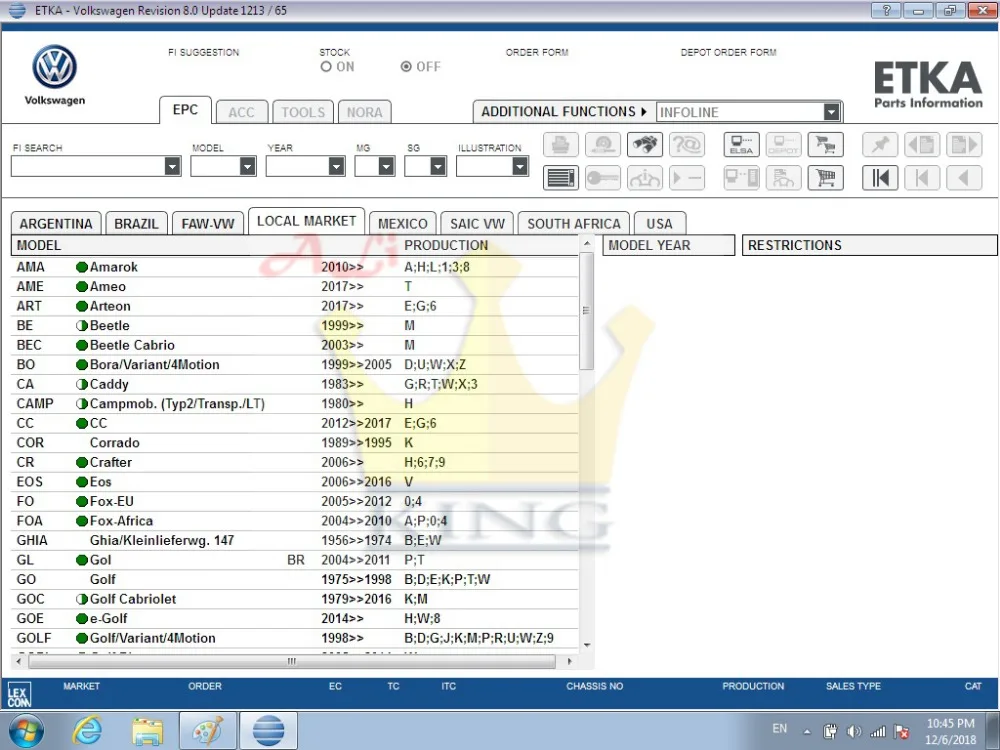Click the greyed skip-back bar-arrow icon
This screenshot has height=750, width=1000.
pyautogui.click(x=922, y=178)
